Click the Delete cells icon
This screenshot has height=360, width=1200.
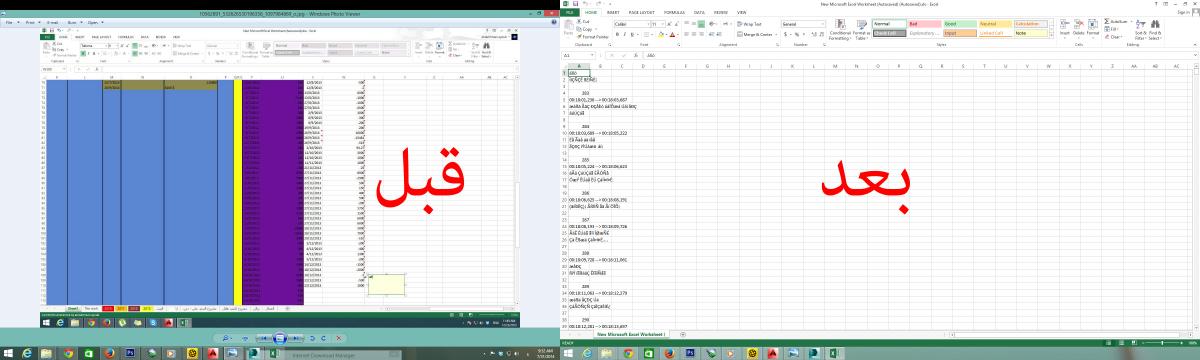(x=1078, y=29)
